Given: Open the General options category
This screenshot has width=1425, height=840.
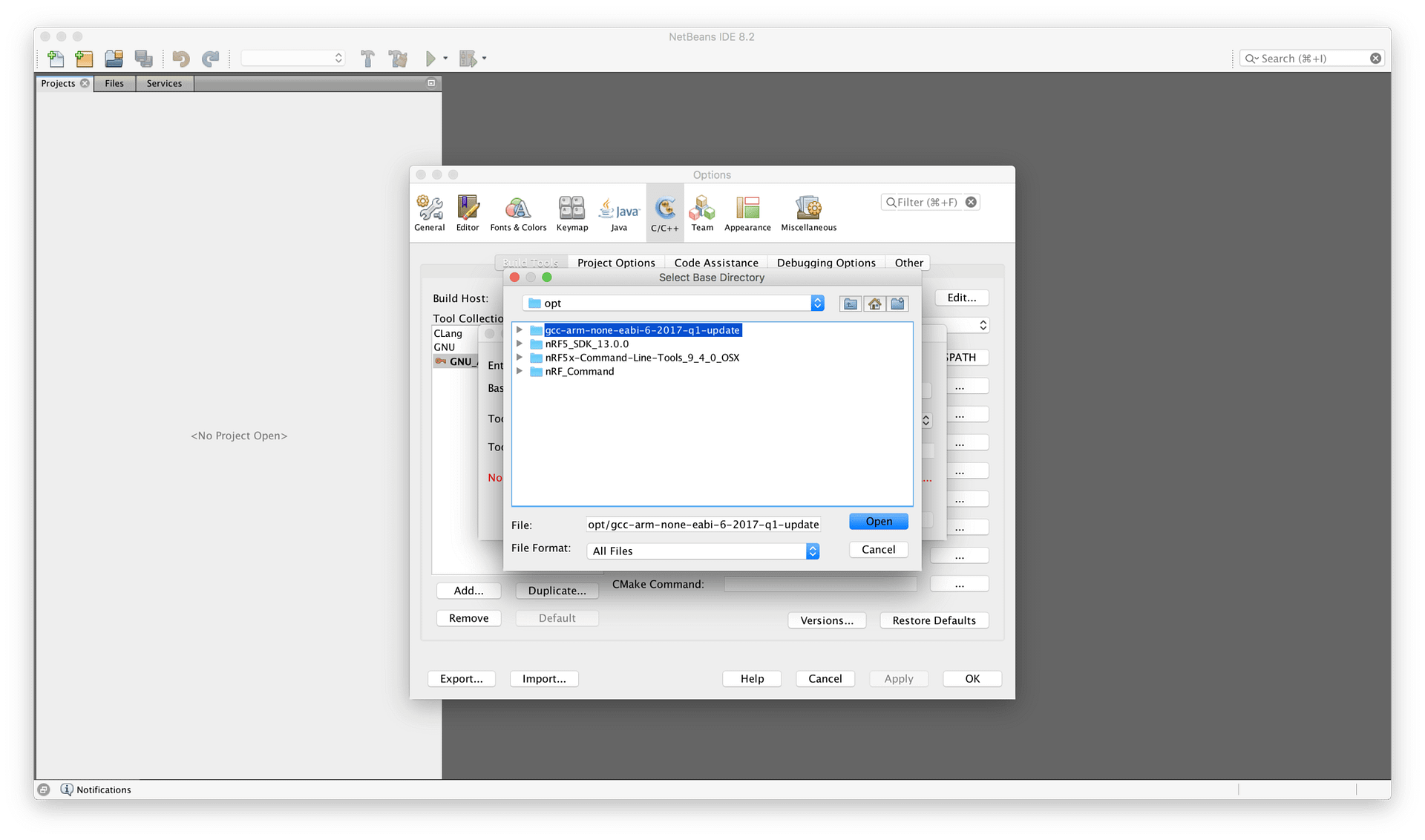Looking at the screenshot, I should click(430, 214).
